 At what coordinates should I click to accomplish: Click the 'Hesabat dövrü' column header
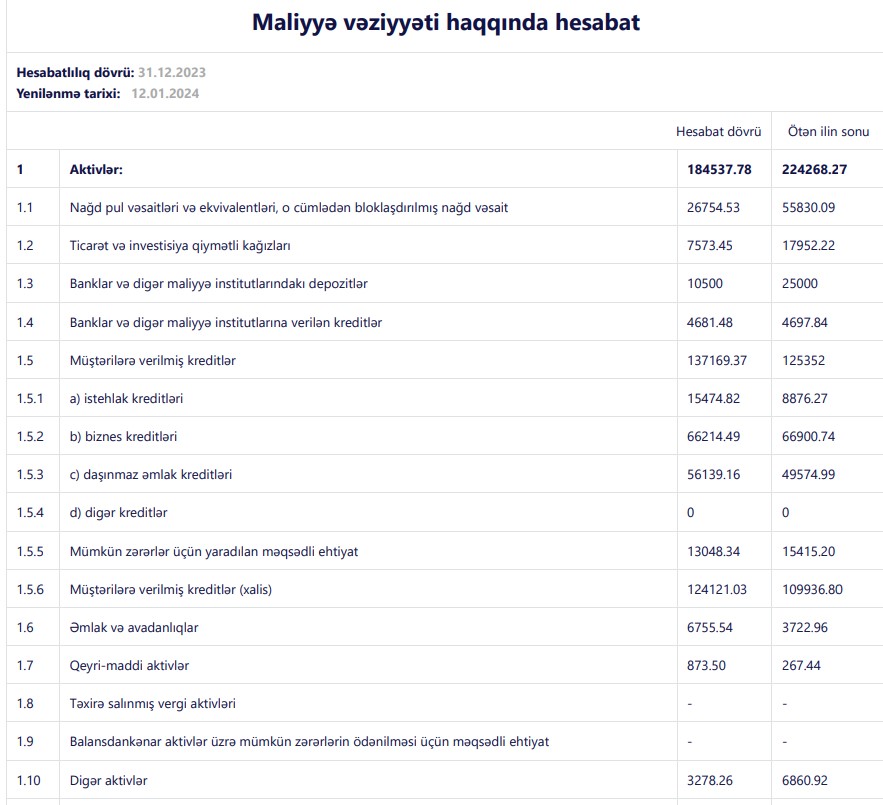pyautogui.click(x=718, y=131)
